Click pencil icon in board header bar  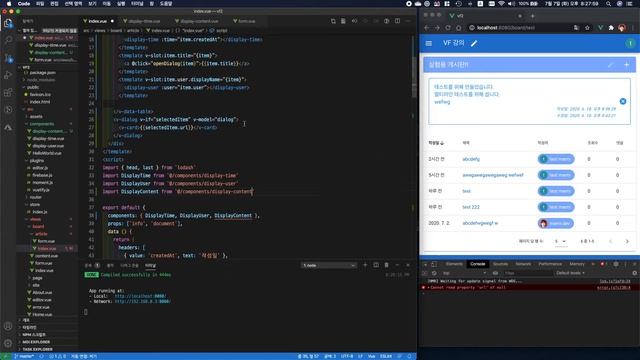pos(611,64)
